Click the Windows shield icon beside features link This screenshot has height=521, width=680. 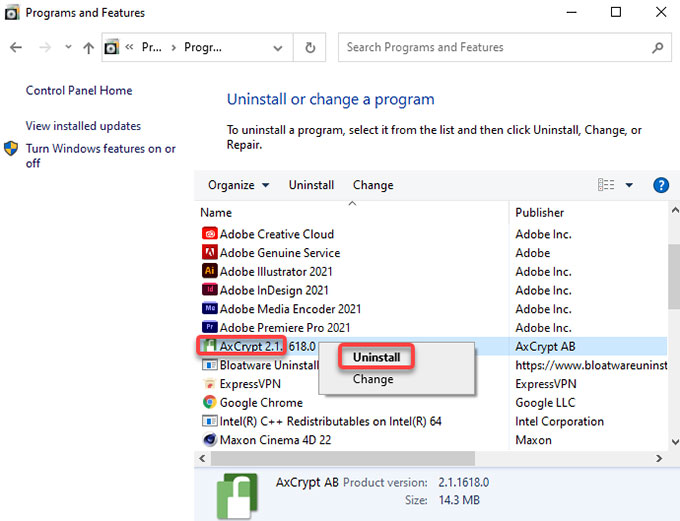[11, 148]
